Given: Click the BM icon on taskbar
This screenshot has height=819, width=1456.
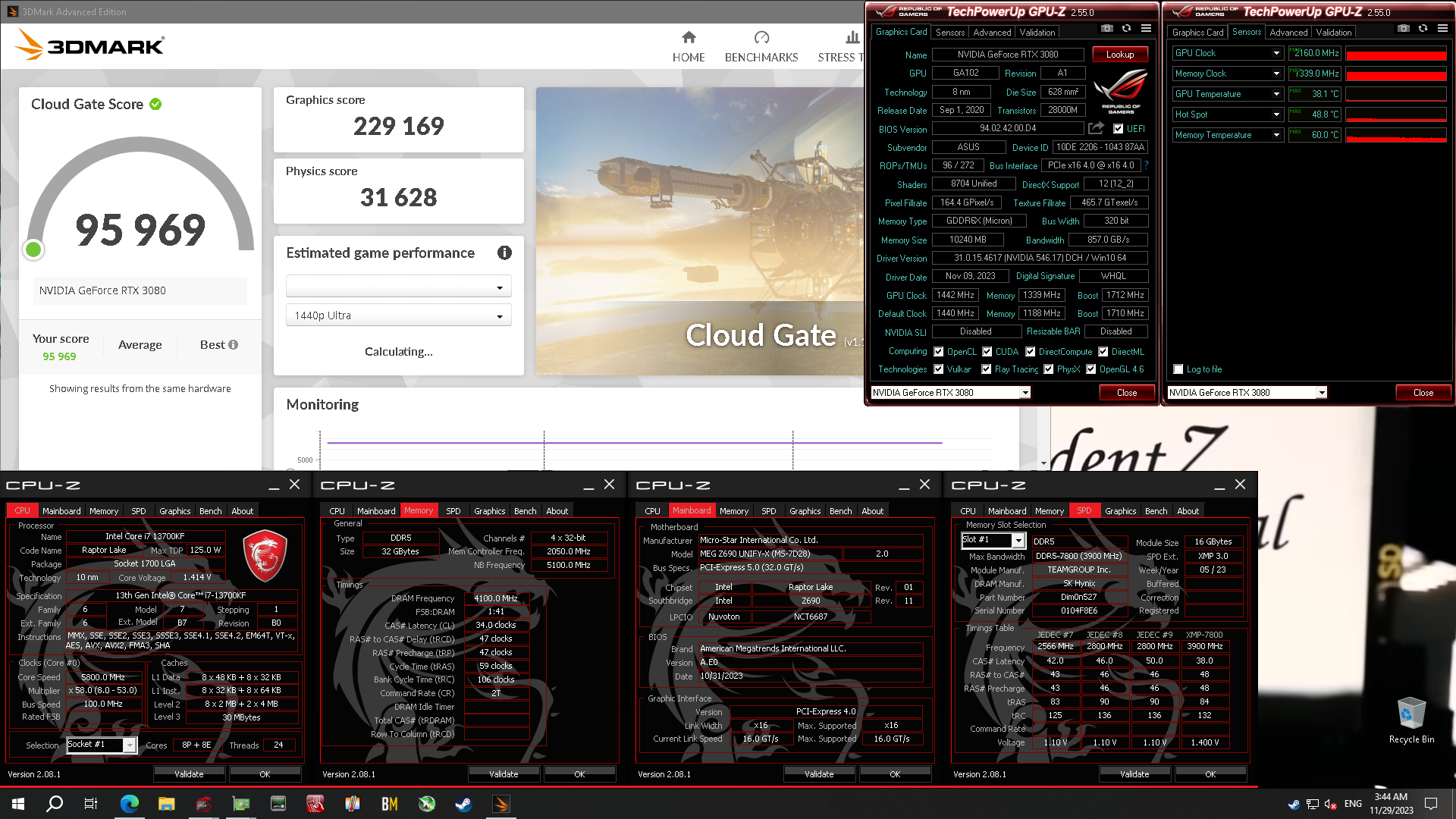Looking at the screenshot, I should 390,804.
